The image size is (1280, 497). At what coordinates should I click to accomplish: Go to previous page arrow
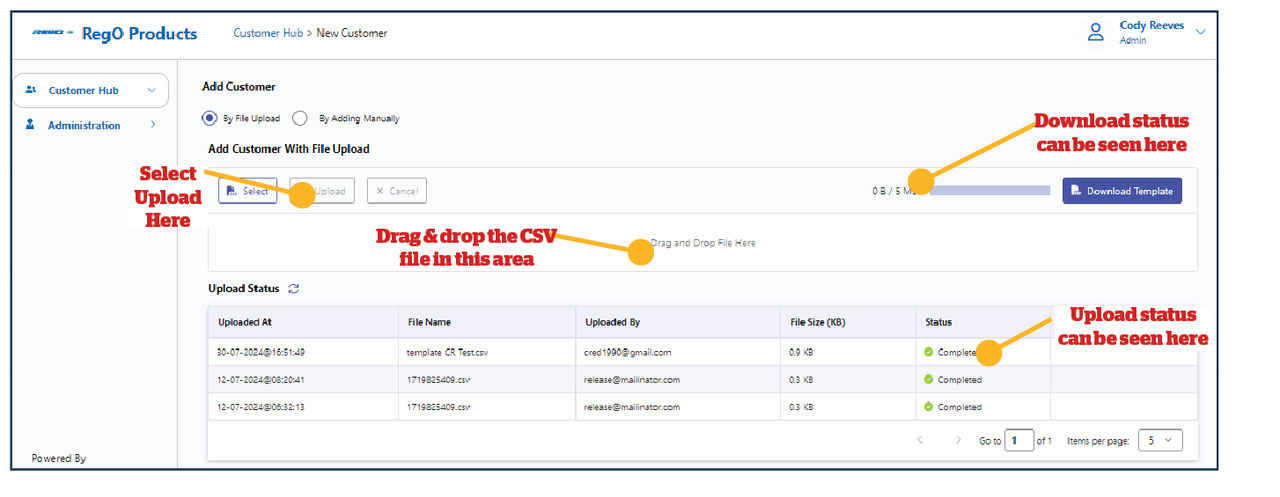pos(920,440)
